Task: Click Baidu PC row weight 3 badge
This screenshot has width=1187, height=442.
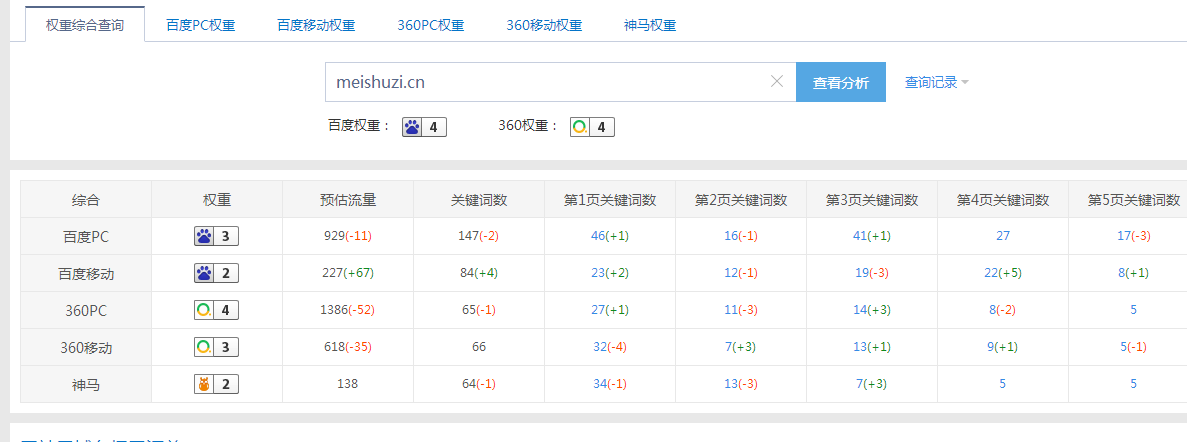Action: pos(216,236)
